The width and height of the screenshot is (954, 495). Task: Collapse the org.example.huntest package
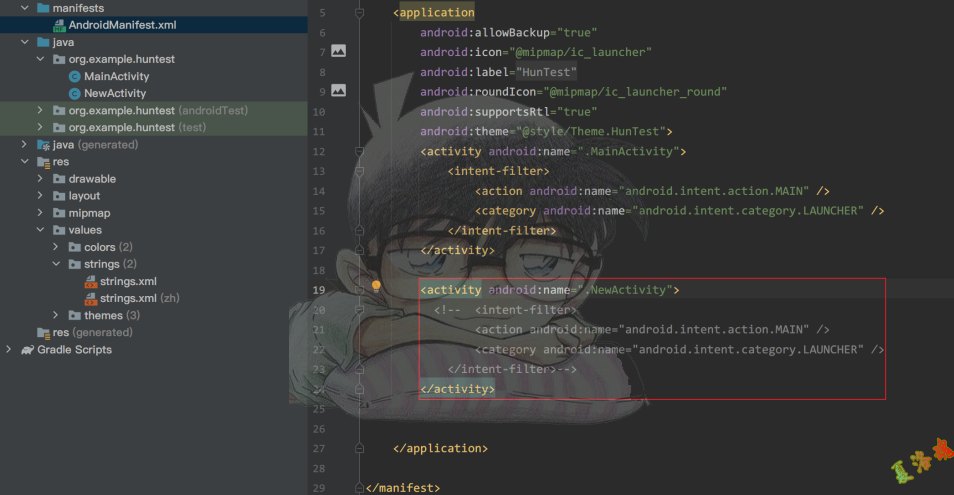pos(41,60)
